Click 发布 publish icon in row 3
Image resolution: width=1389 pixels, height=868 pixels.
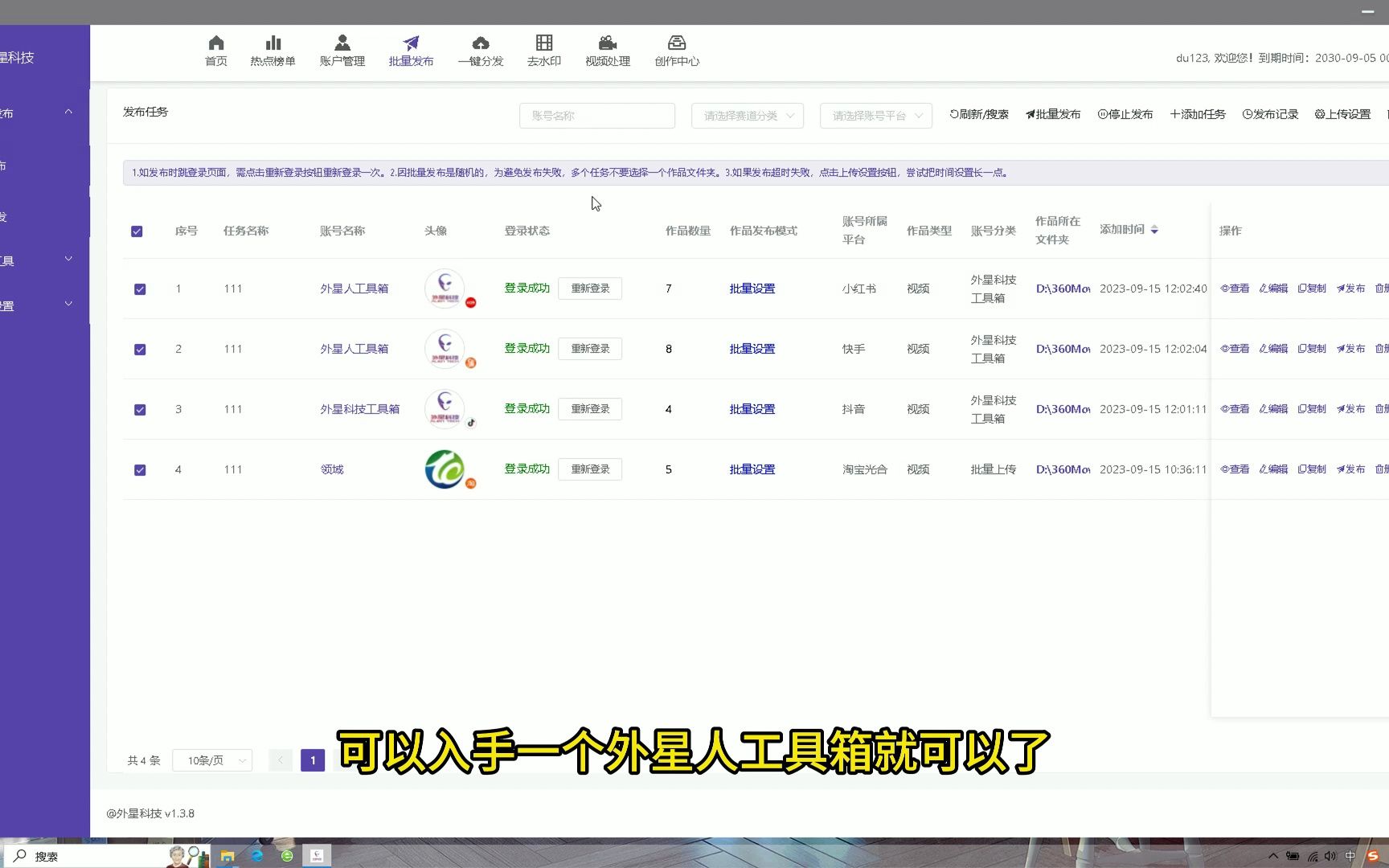point(1350,409)
